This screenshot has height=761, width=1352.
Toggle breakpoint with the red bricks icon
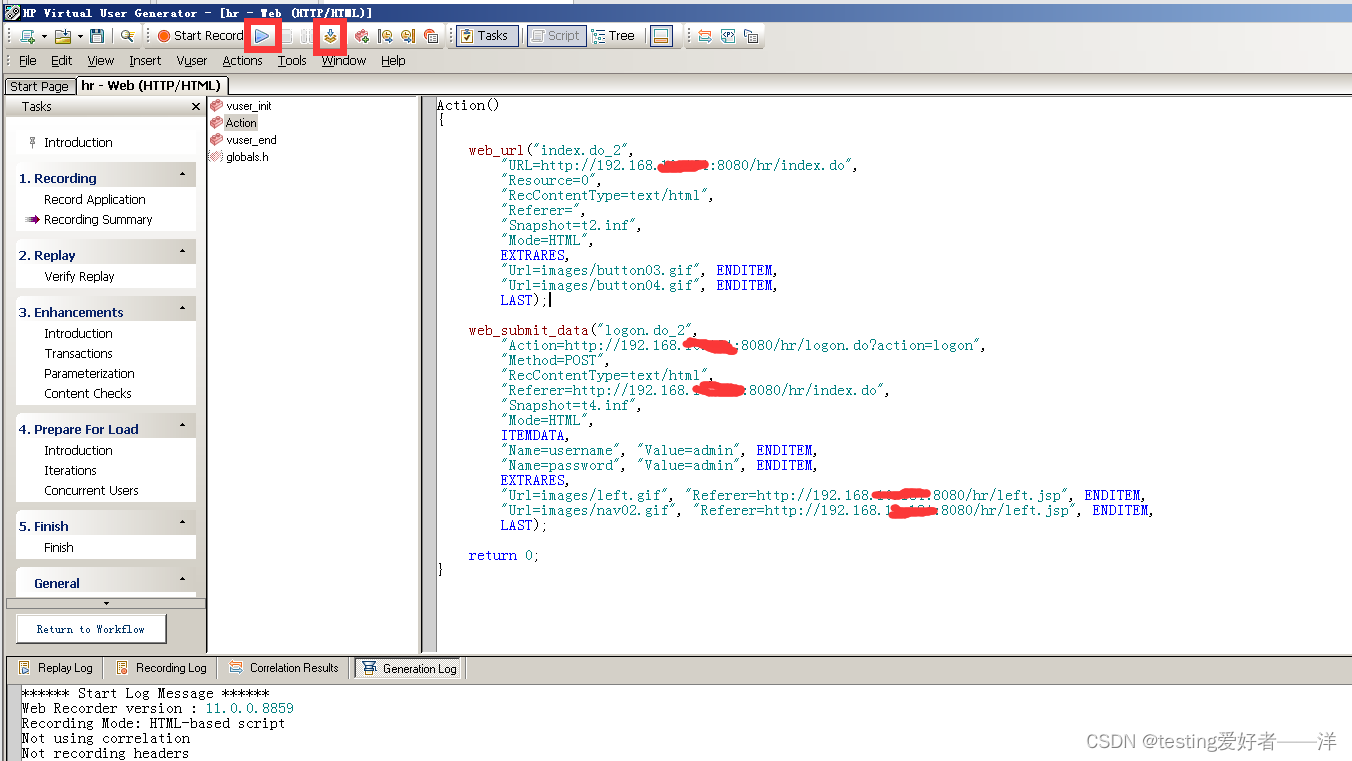coord(361,36)
